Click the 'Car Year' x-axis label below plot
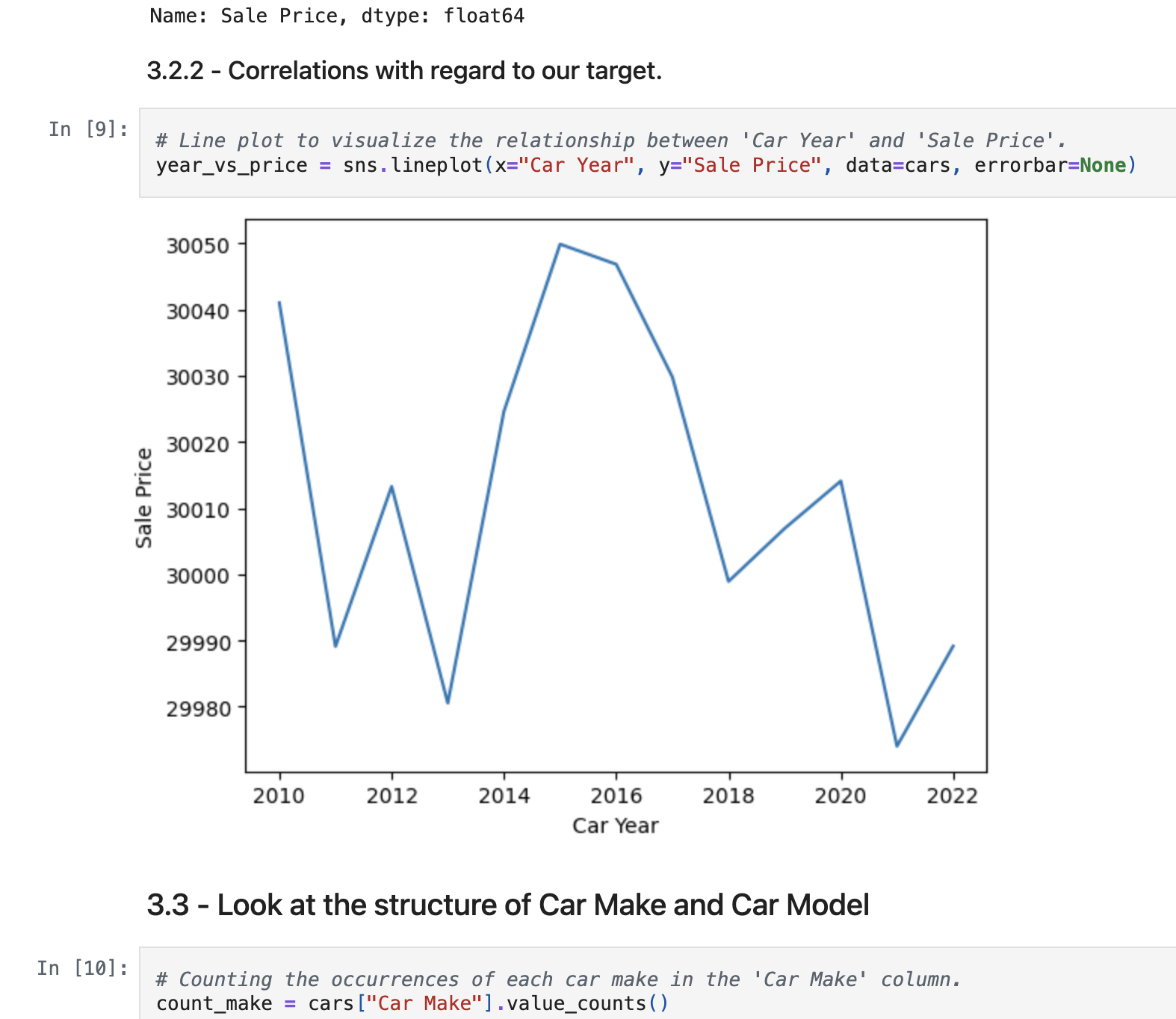The width and height of the screenshot is (1176, 1019). point(615,826)
